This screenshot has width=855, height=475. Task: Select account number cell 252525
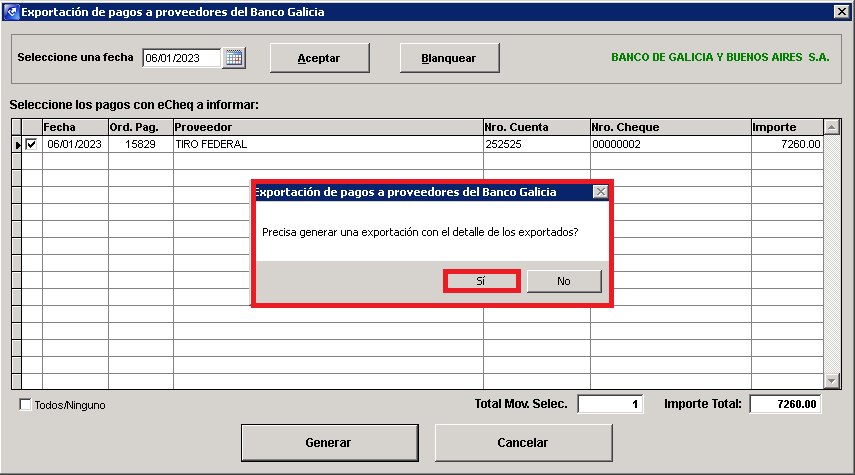[537, 144]
